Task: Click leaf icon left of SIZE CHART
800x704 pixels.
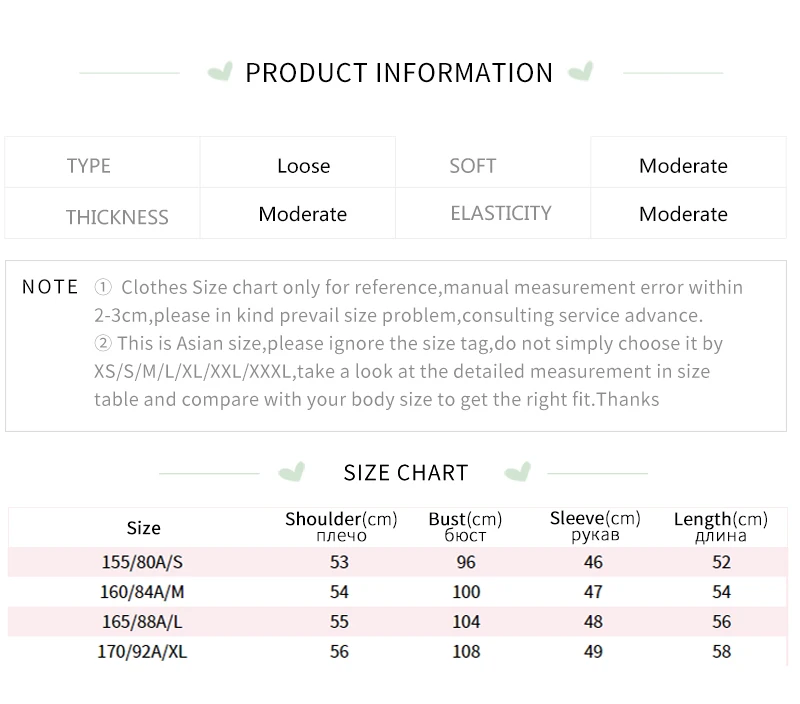Action: pyautogui.click(x=291, y=471)
